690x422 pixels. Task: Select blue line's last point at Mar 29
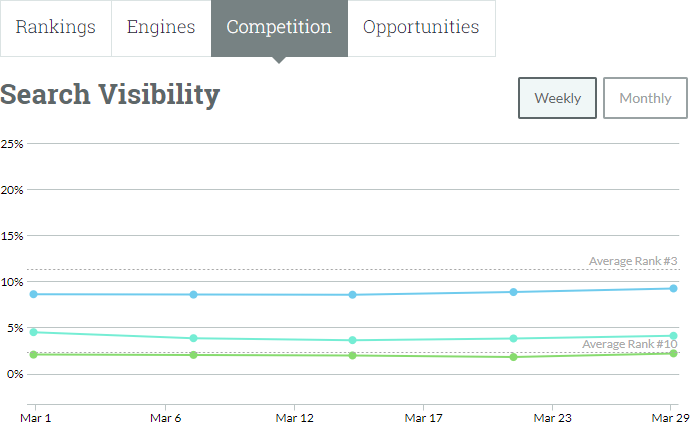coord(673,288)
